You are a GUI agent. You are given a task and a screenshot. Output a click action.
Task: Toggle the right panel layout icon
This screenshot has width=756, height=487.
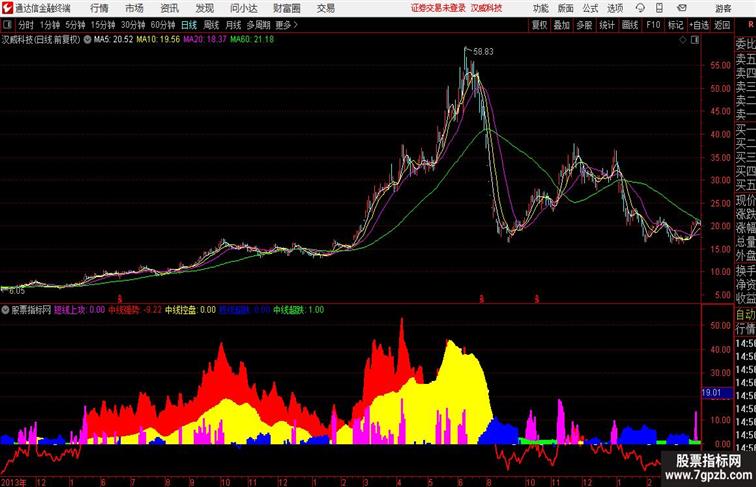pos(695,40)
